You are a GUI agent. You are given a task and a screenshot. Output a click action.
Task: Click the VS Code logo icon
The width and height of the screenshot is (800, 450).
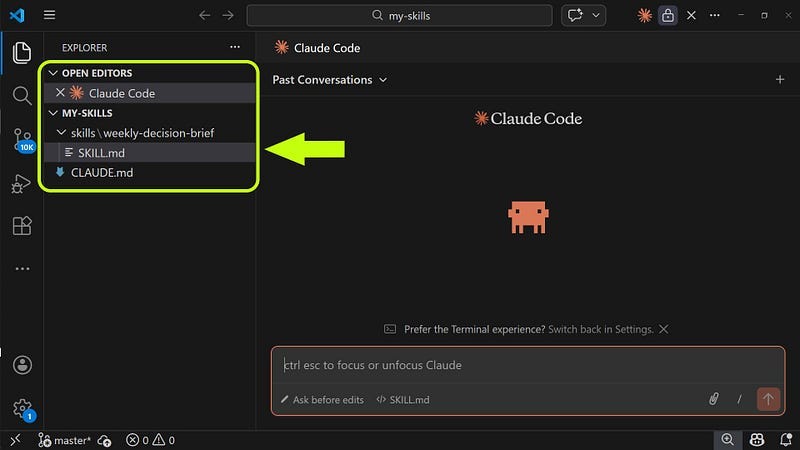[17, 15]
